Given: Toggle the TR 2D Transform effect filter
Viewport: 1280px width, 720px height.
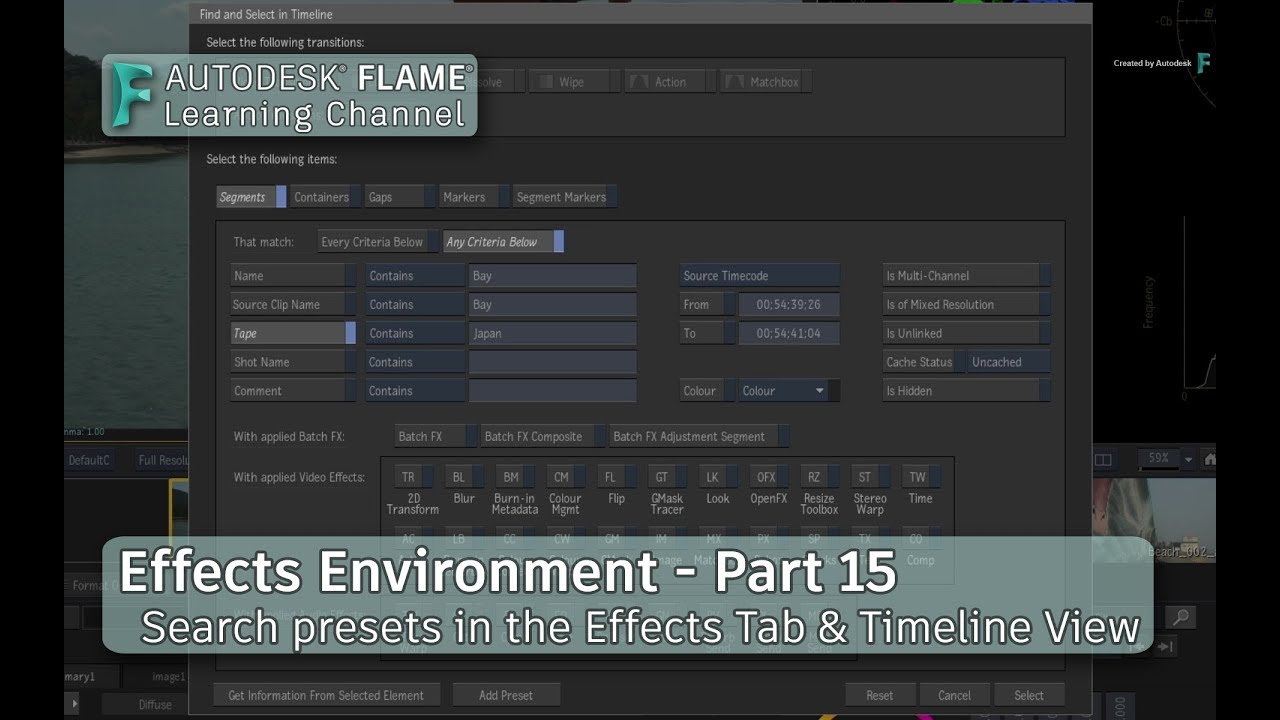Looking at the screenshot, I should 413,477.
